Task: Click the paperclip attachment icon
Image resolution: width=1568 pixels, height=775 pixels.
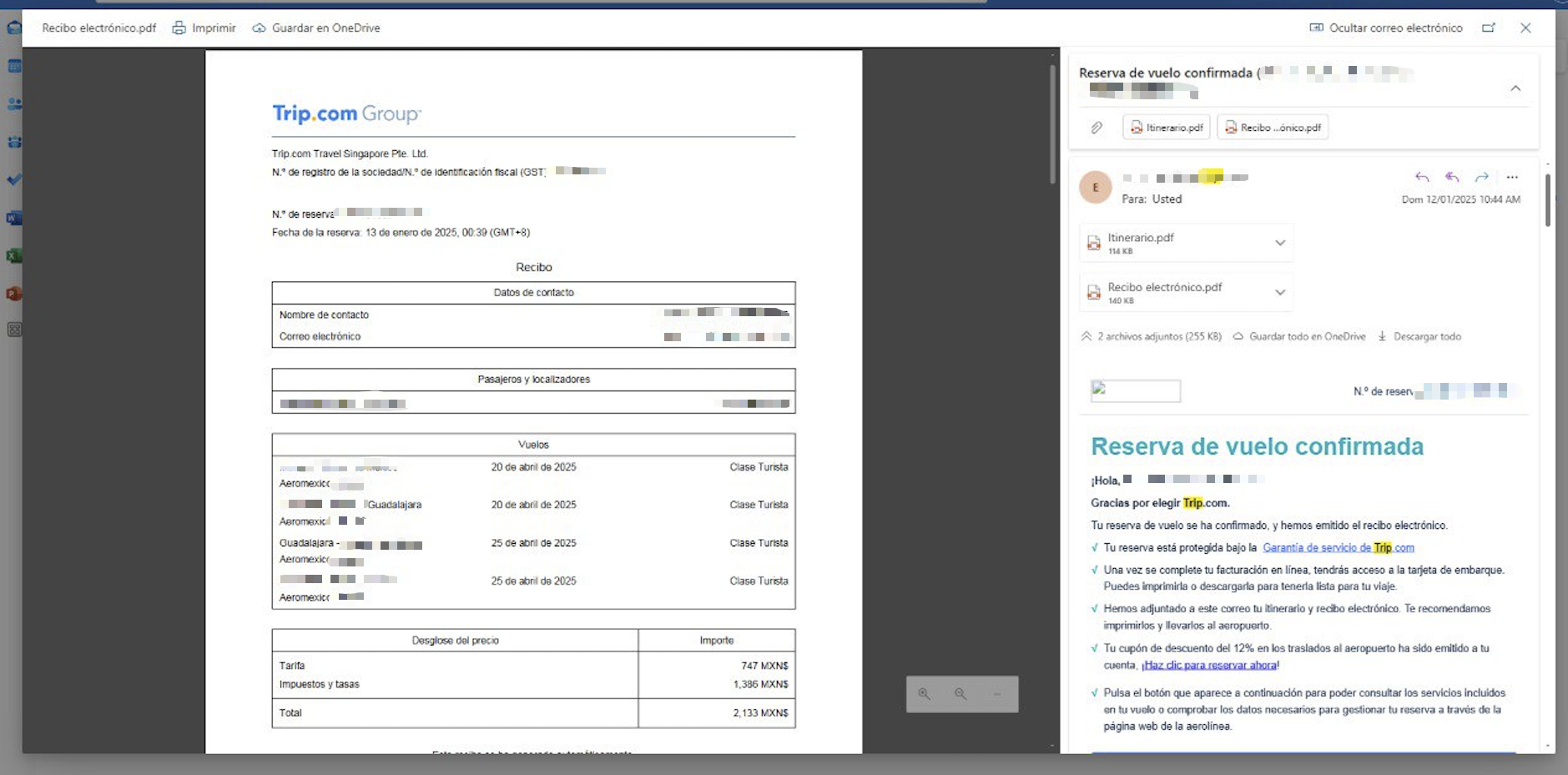Action: (x=1097, y=128)
